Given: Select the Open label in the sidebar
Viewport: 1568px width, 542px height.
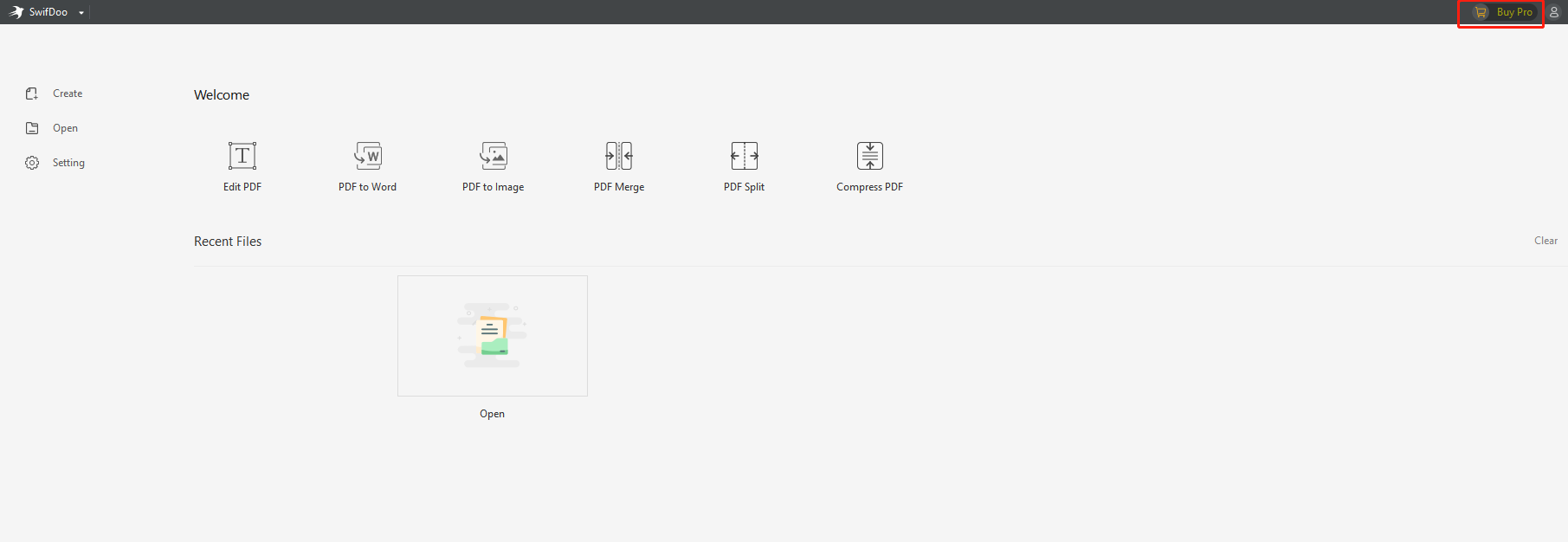Looking at the screenshot, I should 65,128.
